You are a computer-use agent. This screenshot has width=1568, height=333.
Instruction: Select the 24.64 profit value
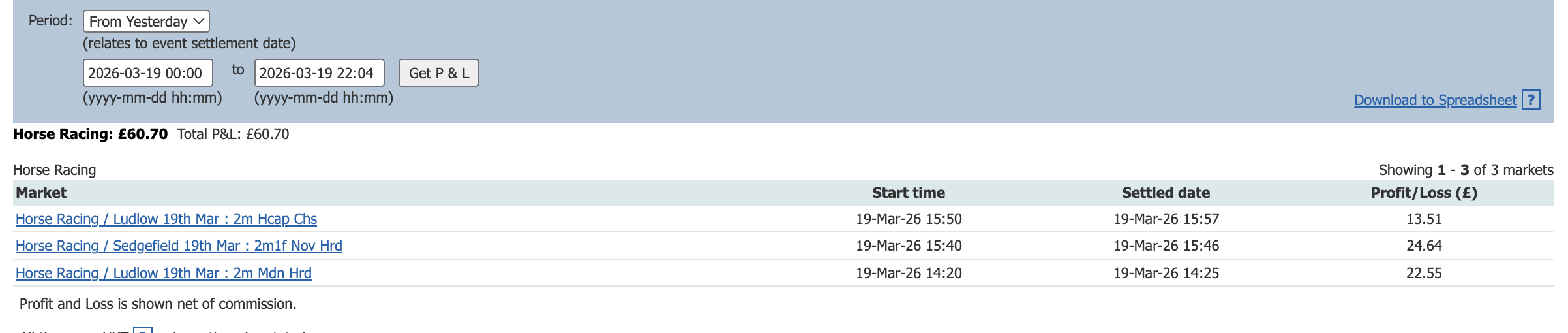click(1424, 246)
